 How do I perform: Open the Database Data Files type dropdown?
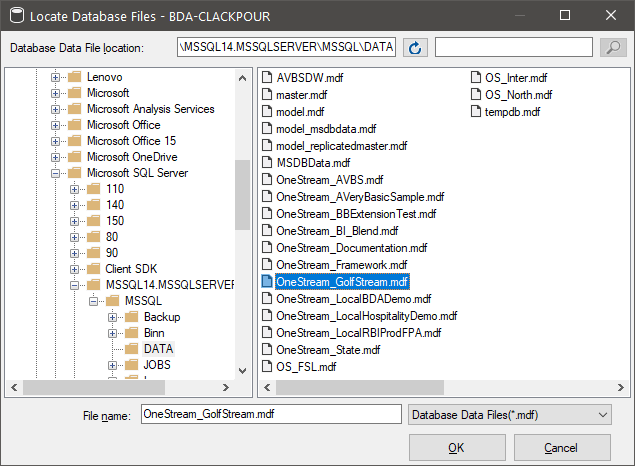[509, 415]
